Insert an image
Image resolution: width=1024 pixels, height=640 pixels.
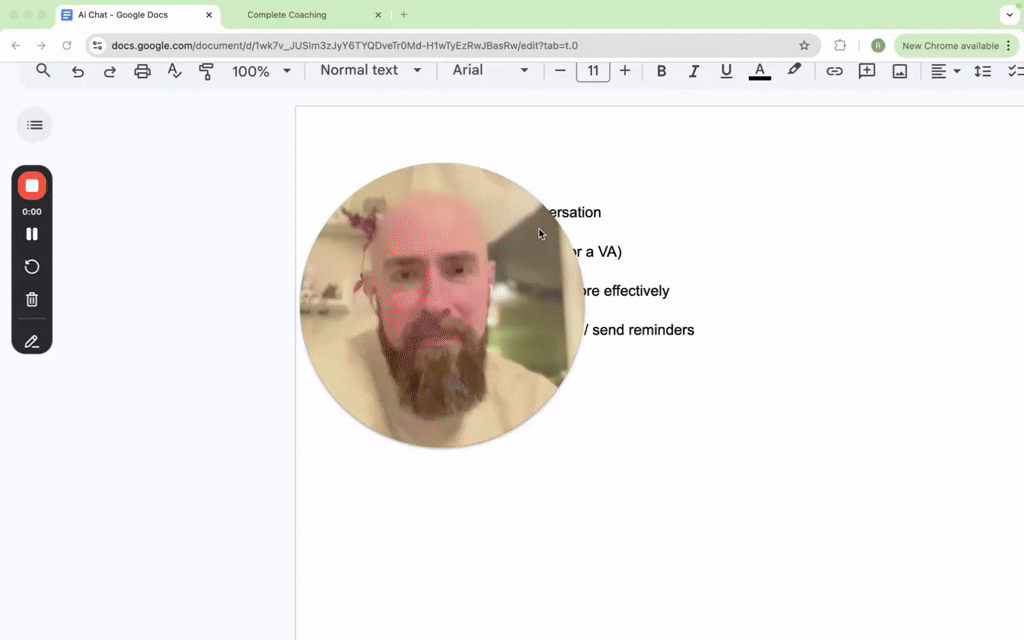click(x=900, y=71)
